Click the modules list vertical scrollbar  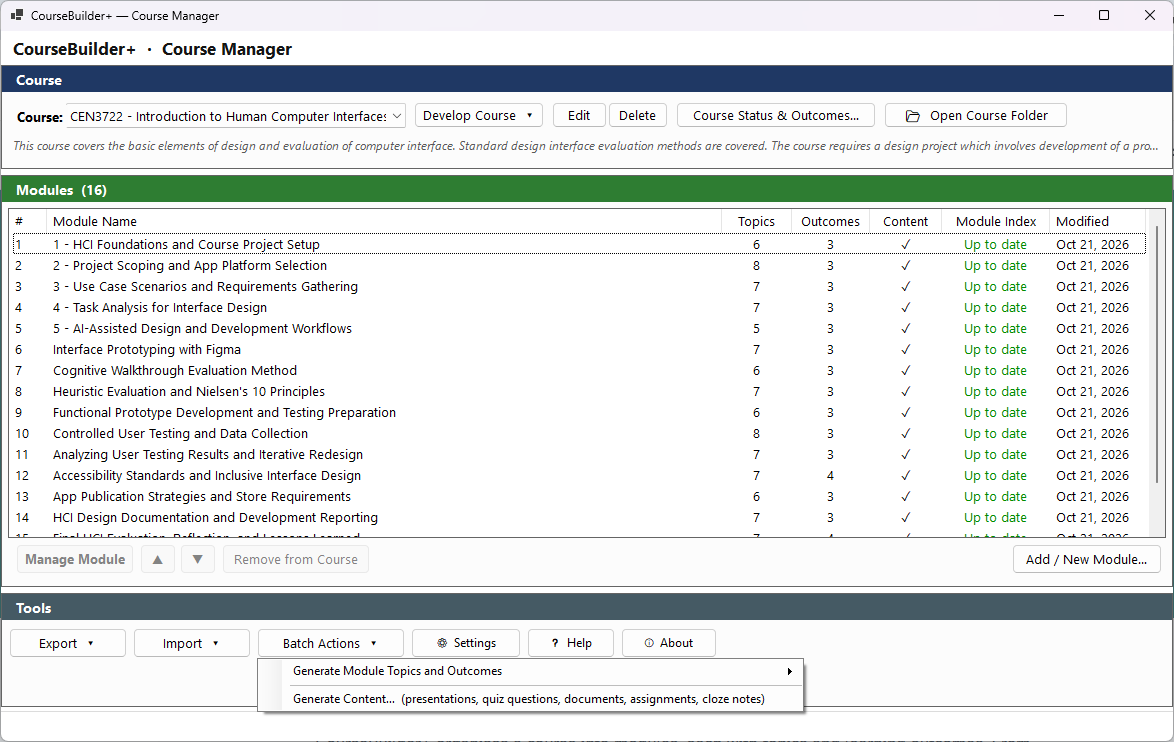tap(1157, 356)
